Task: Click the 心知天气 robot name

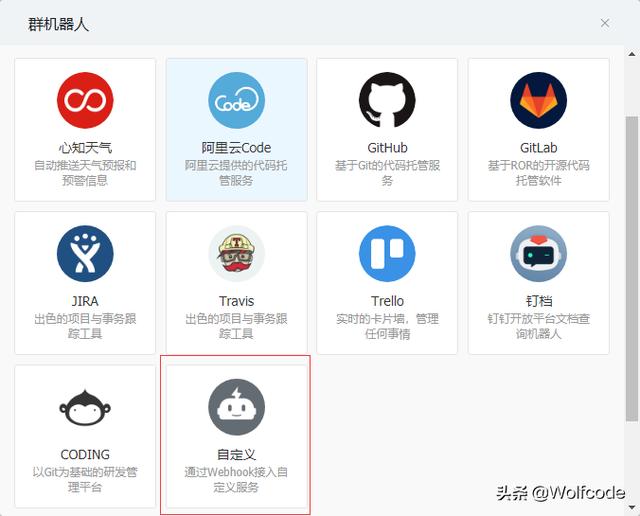Action: [85, 148]
